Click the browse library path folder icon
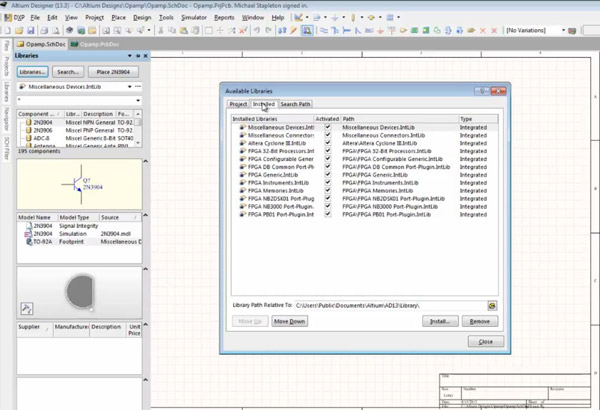Image resolution: width=600 pixels, height=410 pixels. click(492, 305)
